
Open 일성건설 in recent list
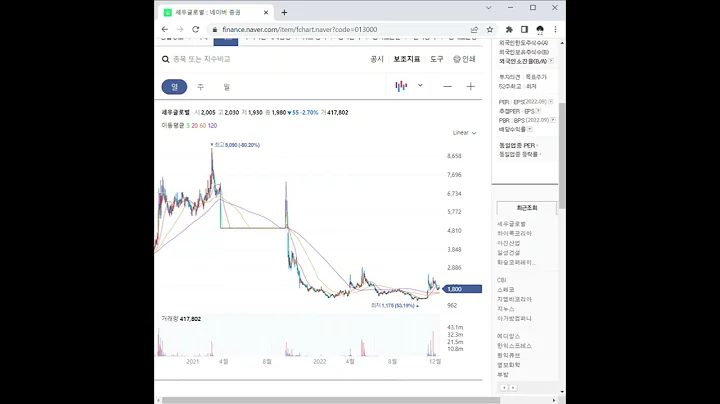[508, 253]
